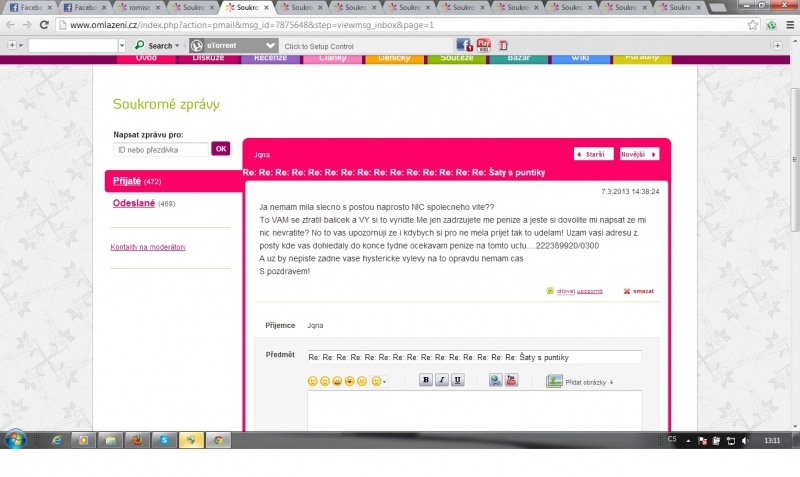Switch to Odeslané sent messages
Screen dimensions: 800x477
[133, 204]
